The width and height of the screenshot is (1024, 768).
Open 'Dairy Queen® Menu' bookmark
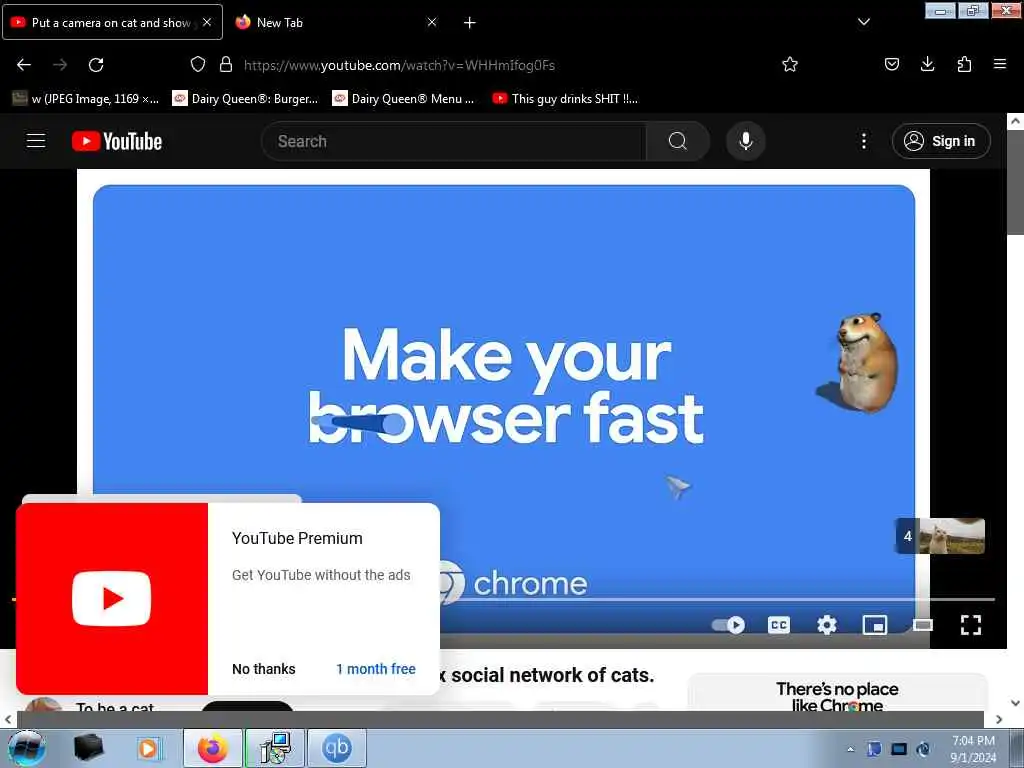404,99
